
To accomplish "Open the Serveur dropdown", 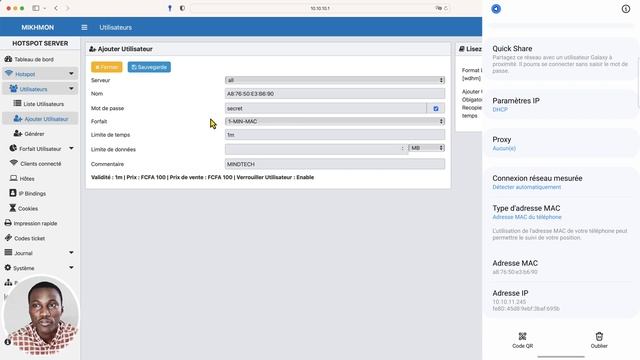I will (x=335, y=80).
